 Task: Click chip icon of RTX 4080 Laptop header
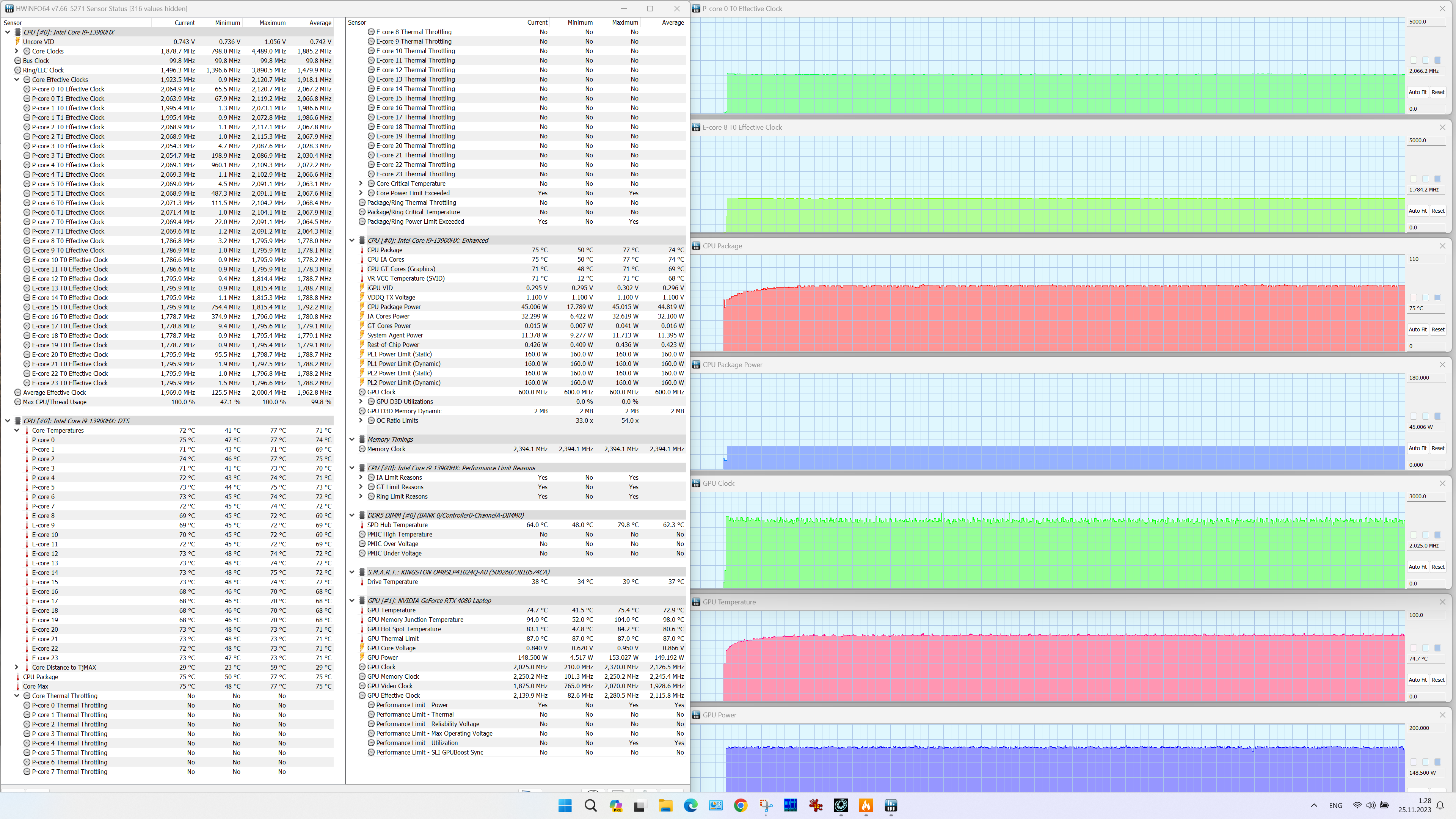[x=362, y=600]
